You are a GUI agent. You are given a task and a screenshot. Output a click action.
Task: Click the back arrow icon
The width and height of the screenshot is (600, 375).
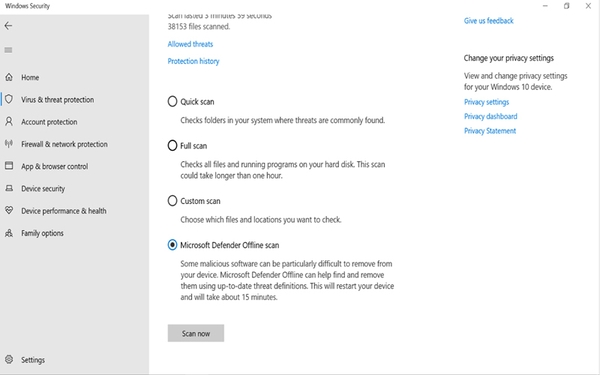(8, 26)
